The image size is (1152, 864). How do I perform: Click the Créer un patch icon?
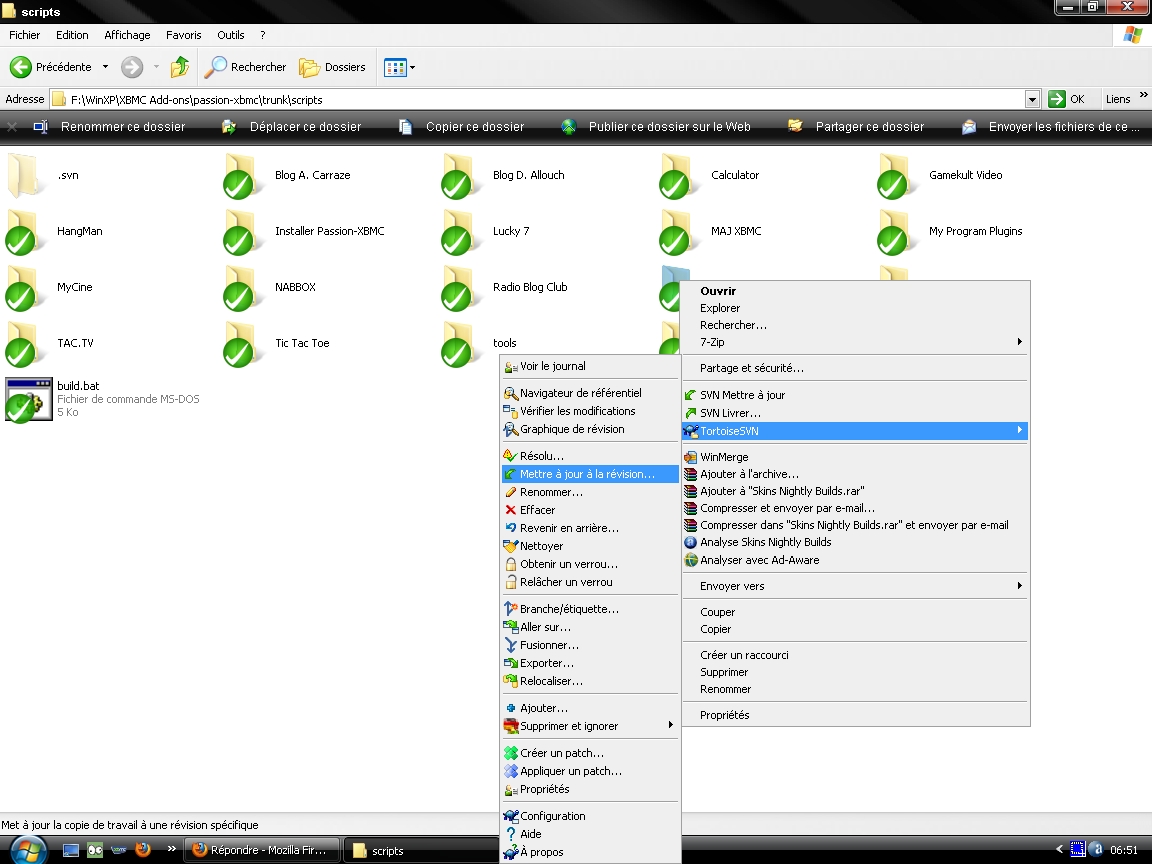pos(511,753)
